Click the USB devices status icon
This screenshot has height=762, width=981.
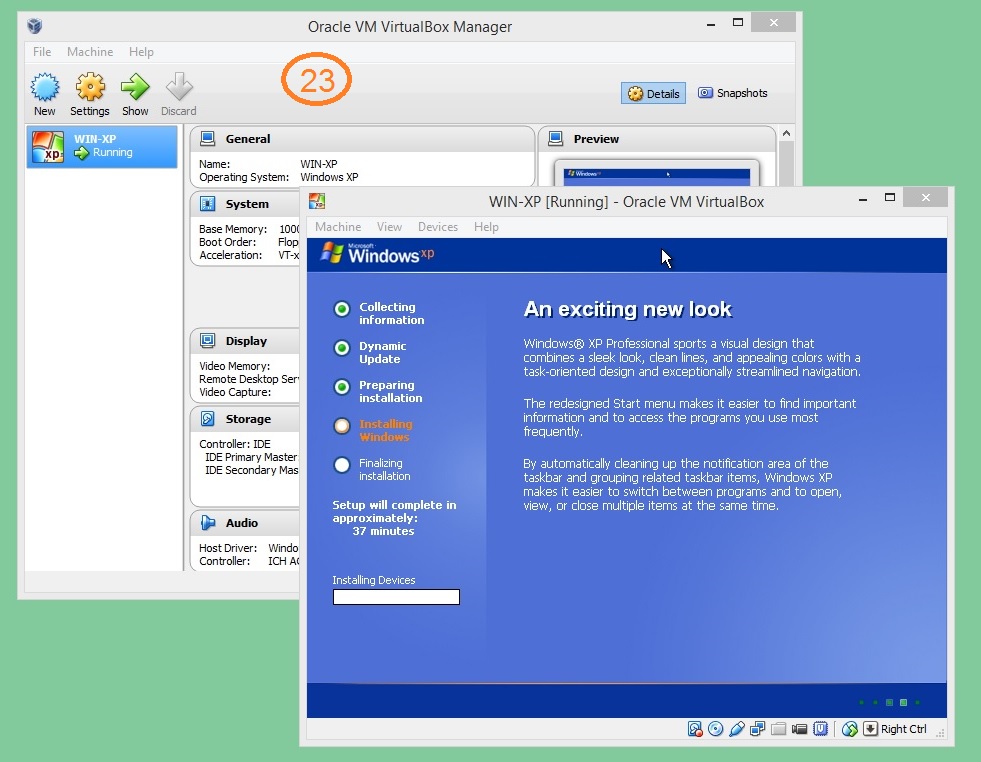(x=737, y=729)
